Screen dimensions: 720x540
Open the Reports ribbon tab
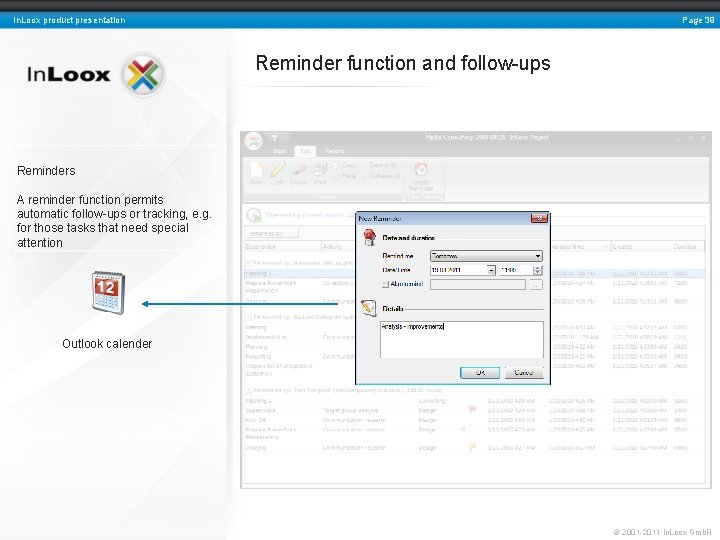(x=335, y=151)
